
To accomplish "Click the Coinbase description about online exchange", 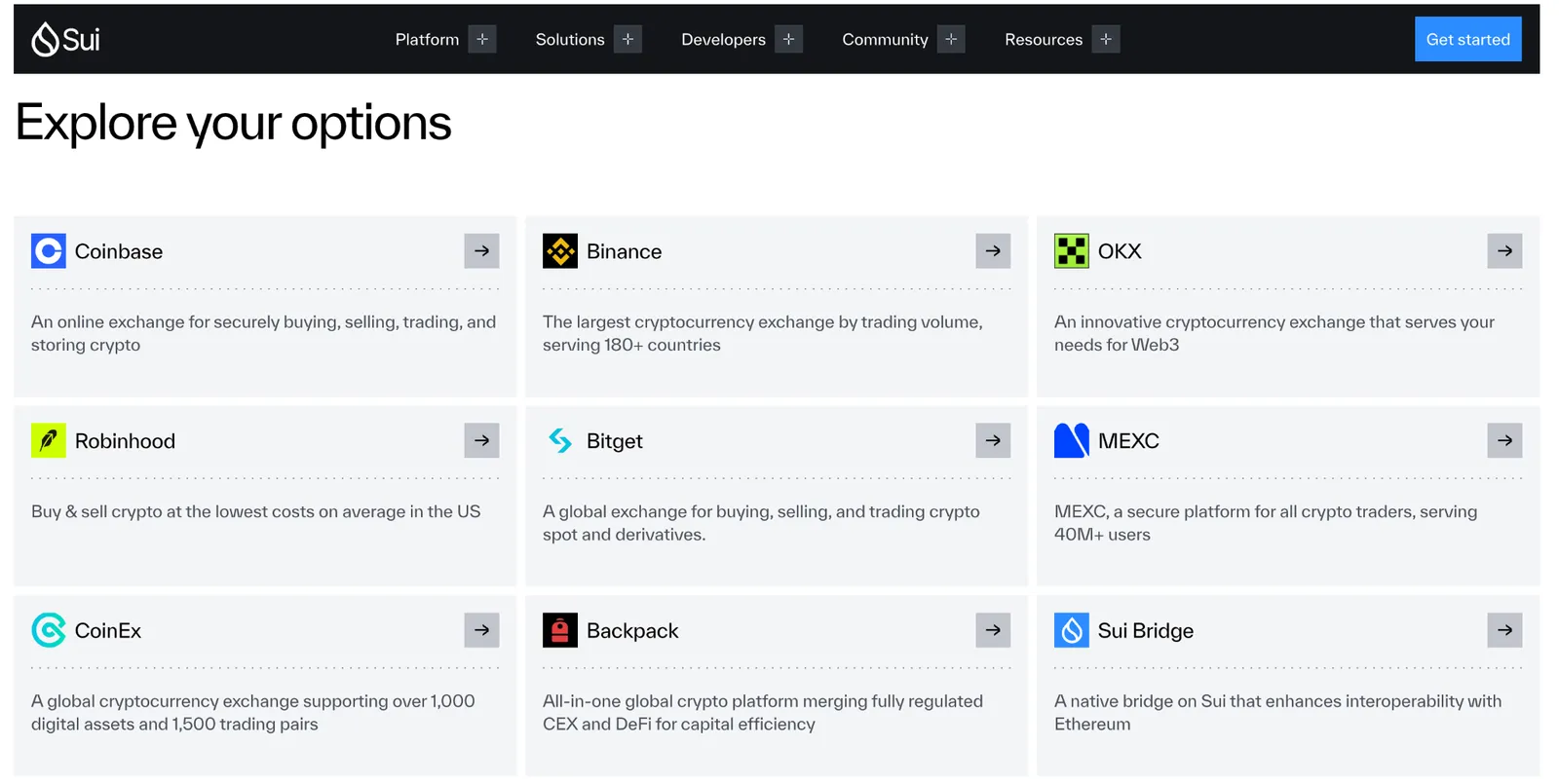I will pyautogui.click(x=263, y=333).
